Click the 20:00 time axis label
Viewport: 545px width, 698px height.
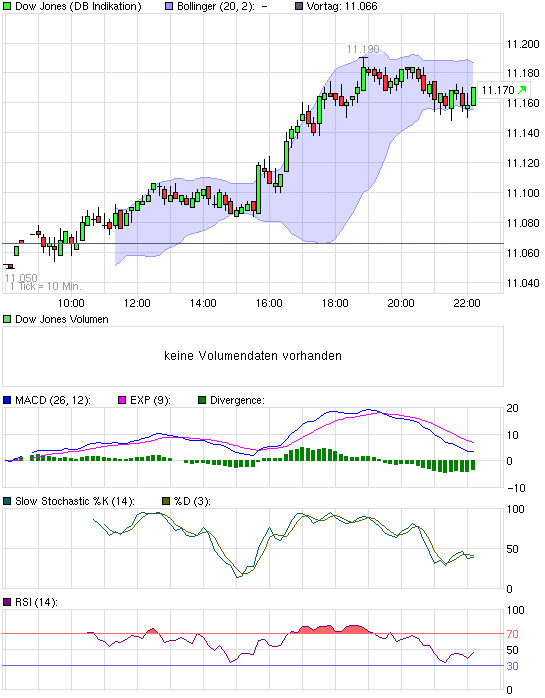401,303
